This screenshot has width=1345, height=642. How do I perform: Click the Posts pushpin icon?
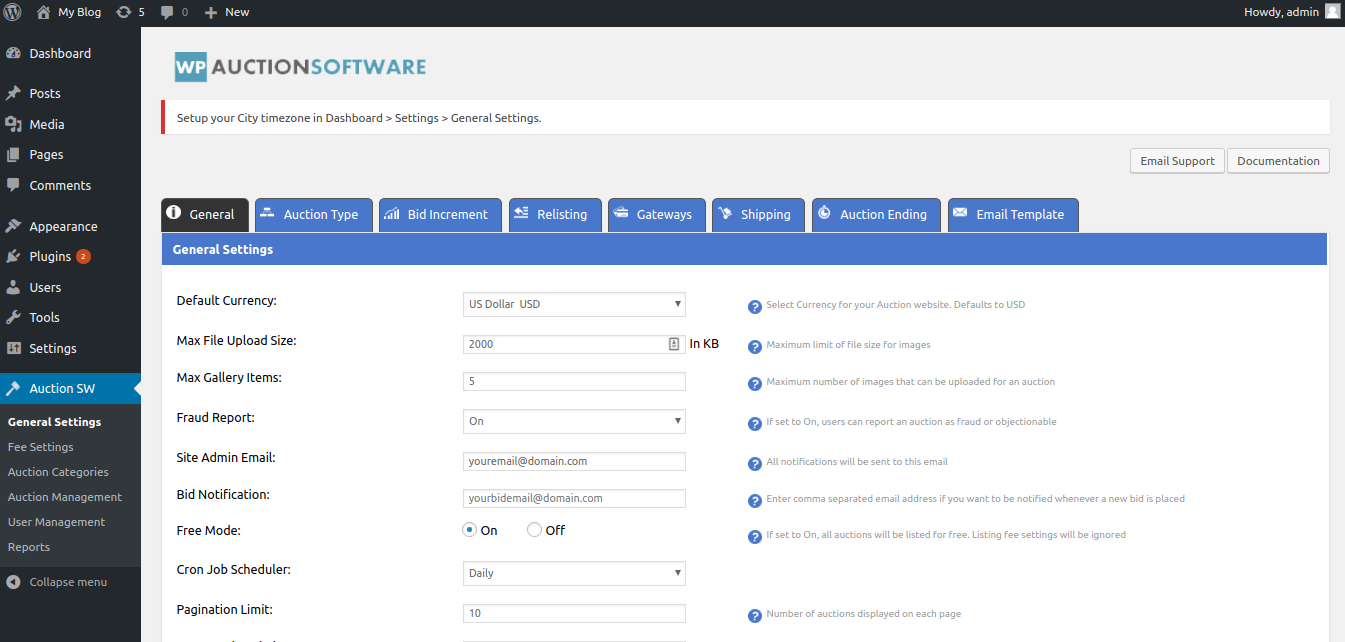(13, 93)
